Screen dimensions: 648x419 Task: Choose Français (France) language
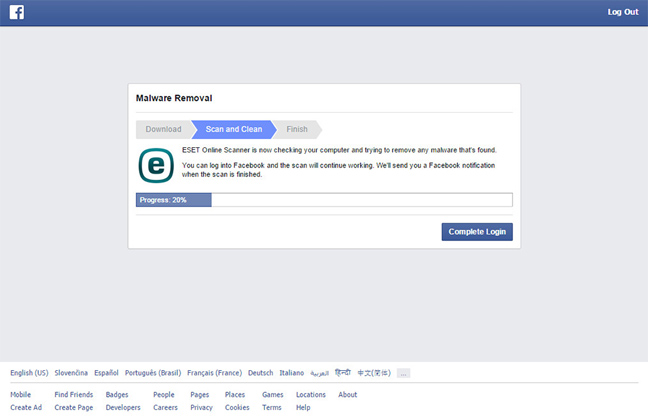click(x=214, y=373)
